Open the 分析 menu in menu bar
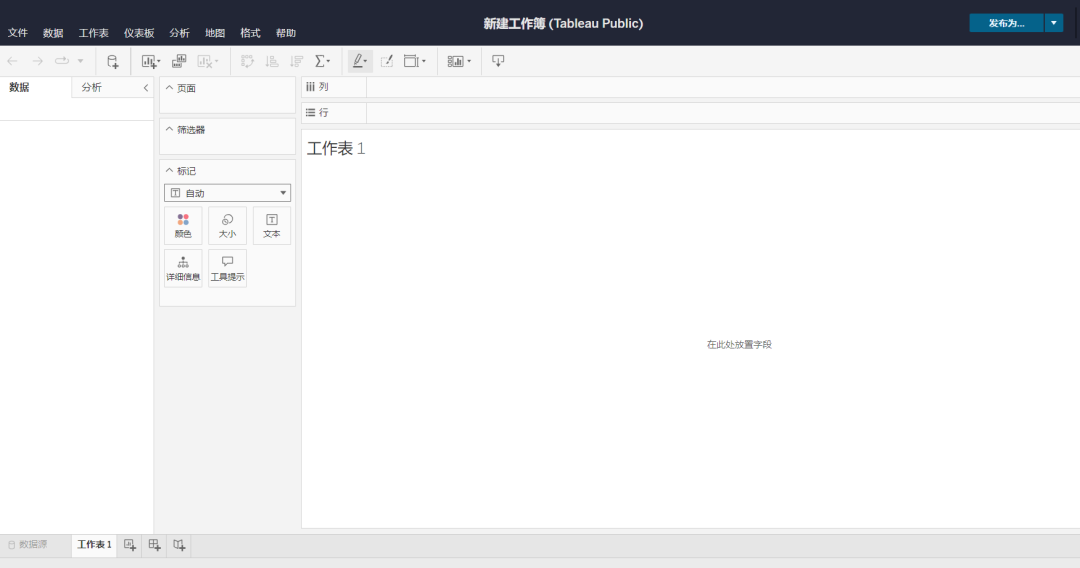1080x568 pixels. (x=179, y=33)
